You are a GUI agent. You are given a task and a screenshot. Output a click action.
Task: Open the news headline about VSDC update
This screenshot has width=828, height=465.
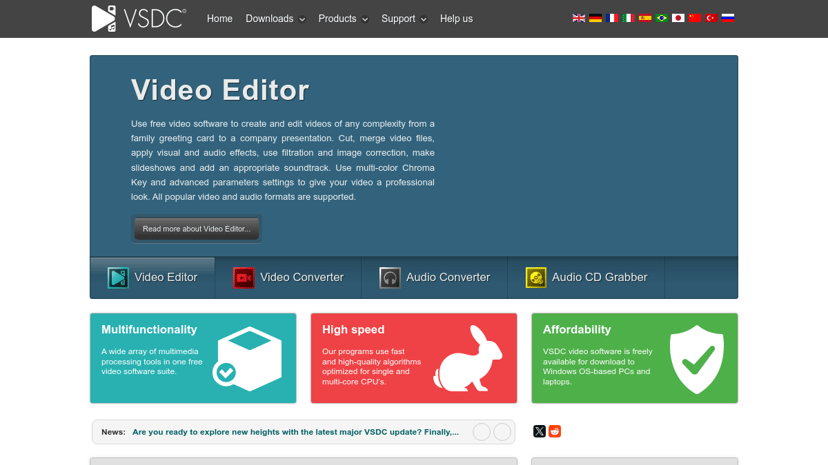click(x=295, y=432)
